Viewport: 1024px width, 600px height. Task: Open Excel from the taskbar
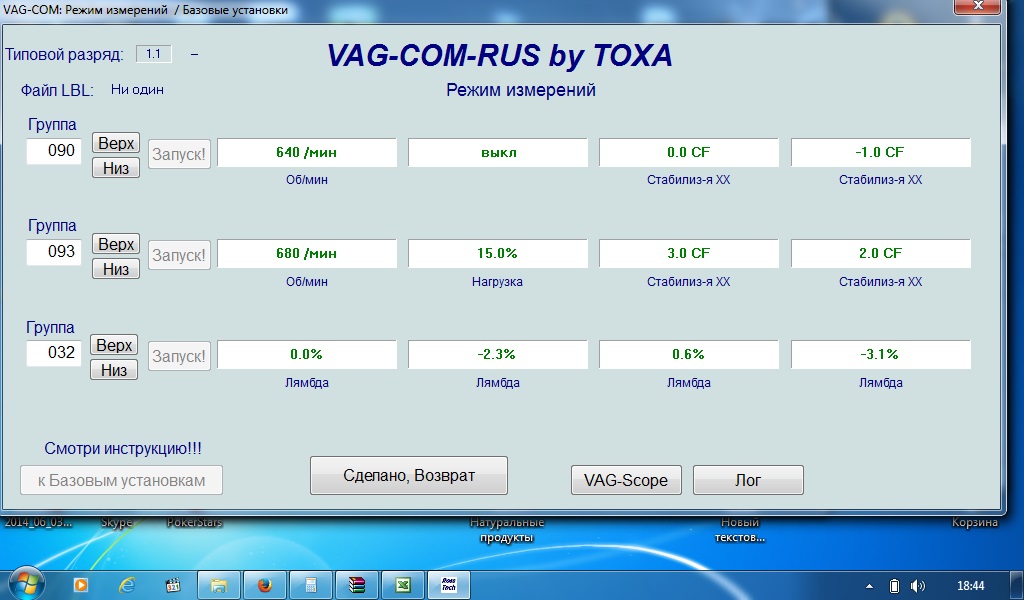click(402, 585)
